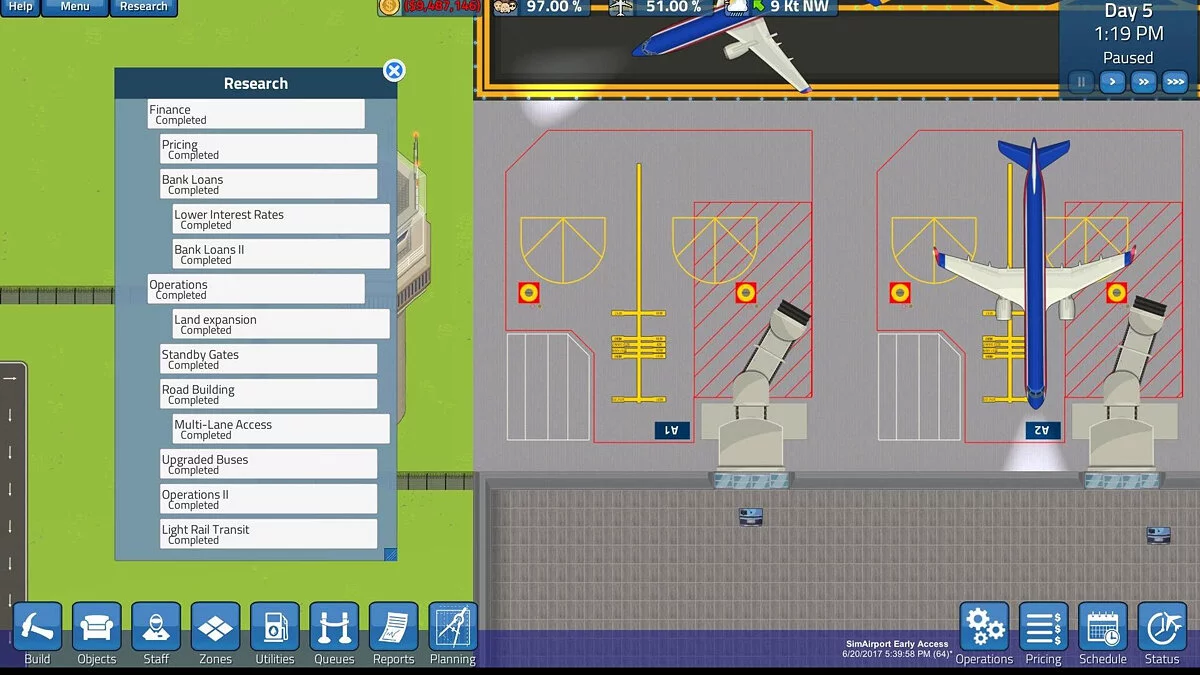This screenshot has width=1200, height=675.
Task: Close the Research window
Action: tap(394, 71)
